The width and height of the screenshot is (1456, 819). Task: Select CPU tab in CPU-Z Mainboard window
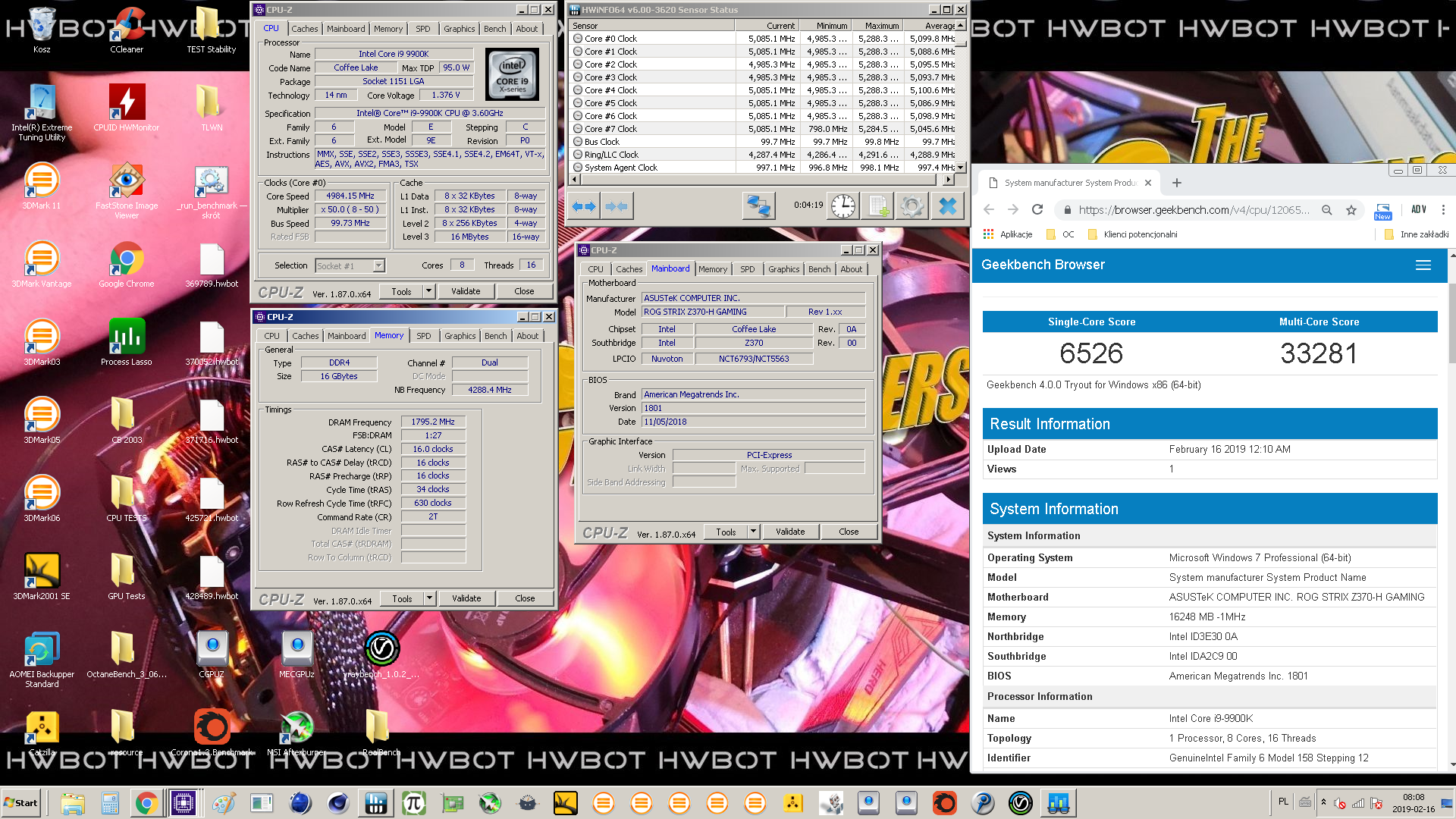click(x=596, y=269)
